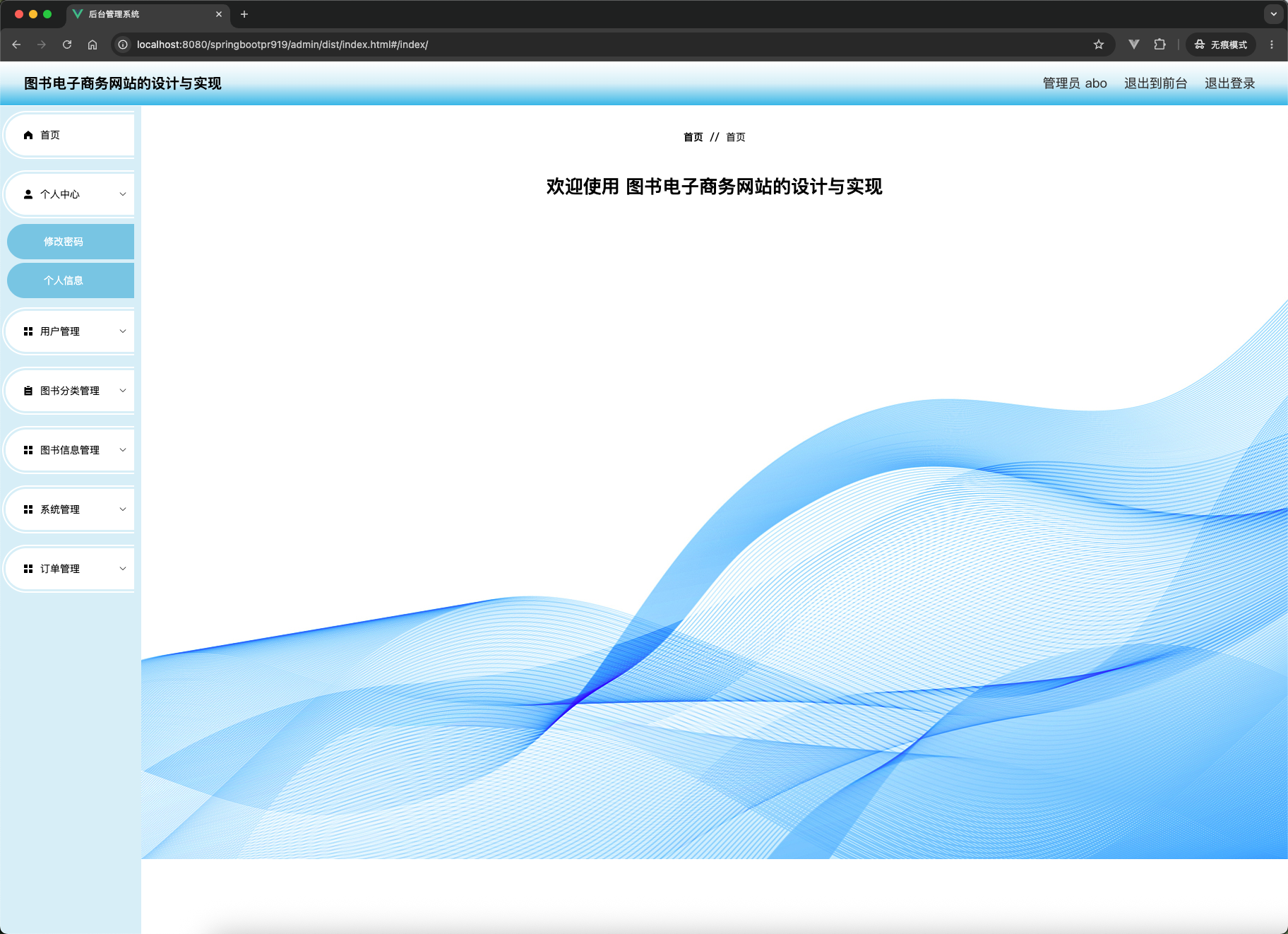Click 退出登录 to log out
This screenshot has width=1288, height=934.
click(1230, 83)
